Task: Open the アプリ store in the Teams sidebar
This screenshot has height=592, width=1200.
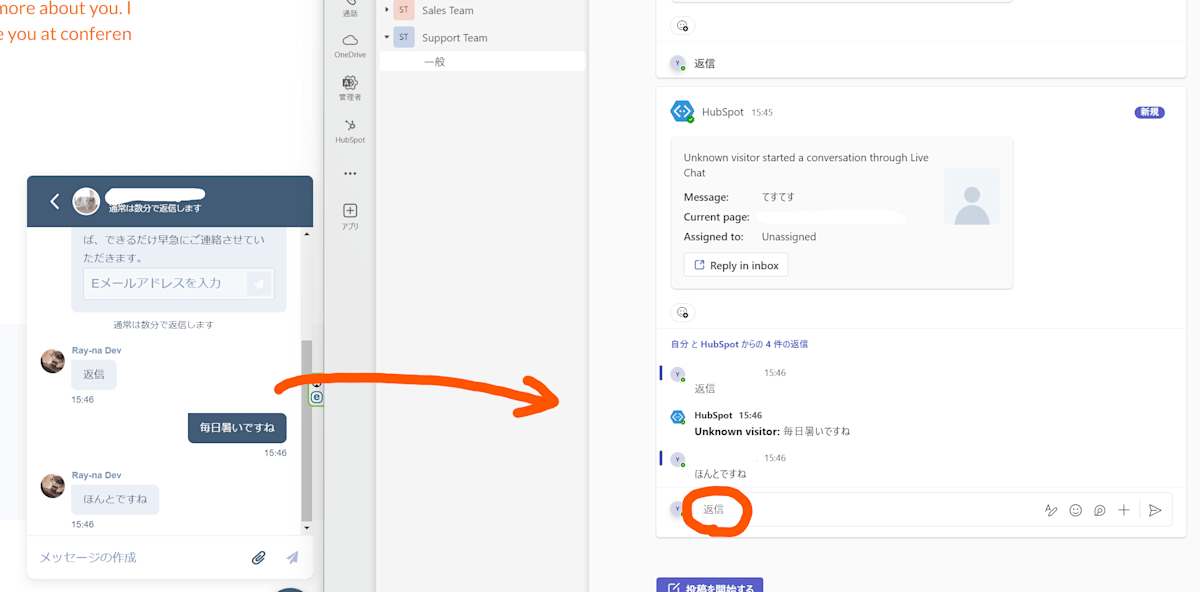Action: click(350, 216)
